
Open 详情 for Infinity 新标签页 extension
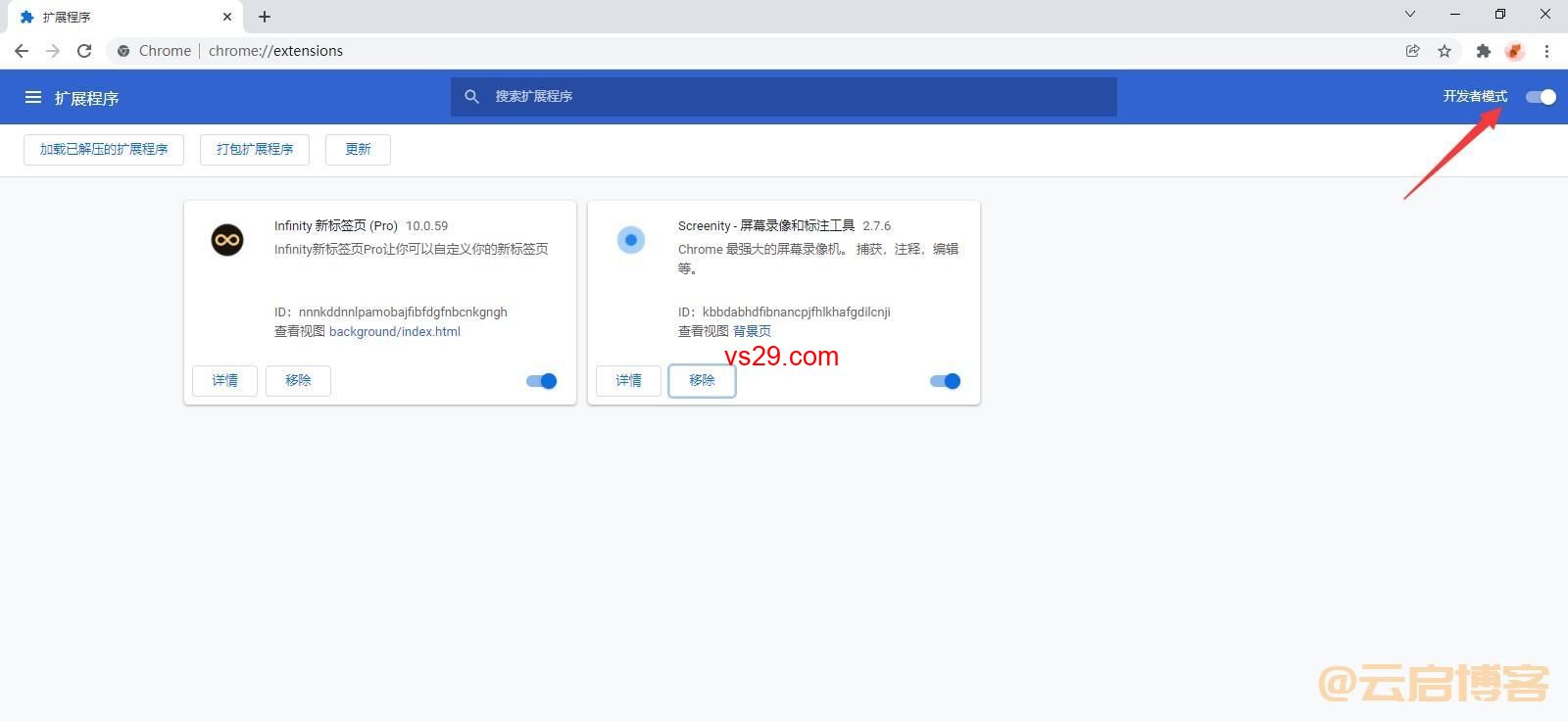click(224, 380)
